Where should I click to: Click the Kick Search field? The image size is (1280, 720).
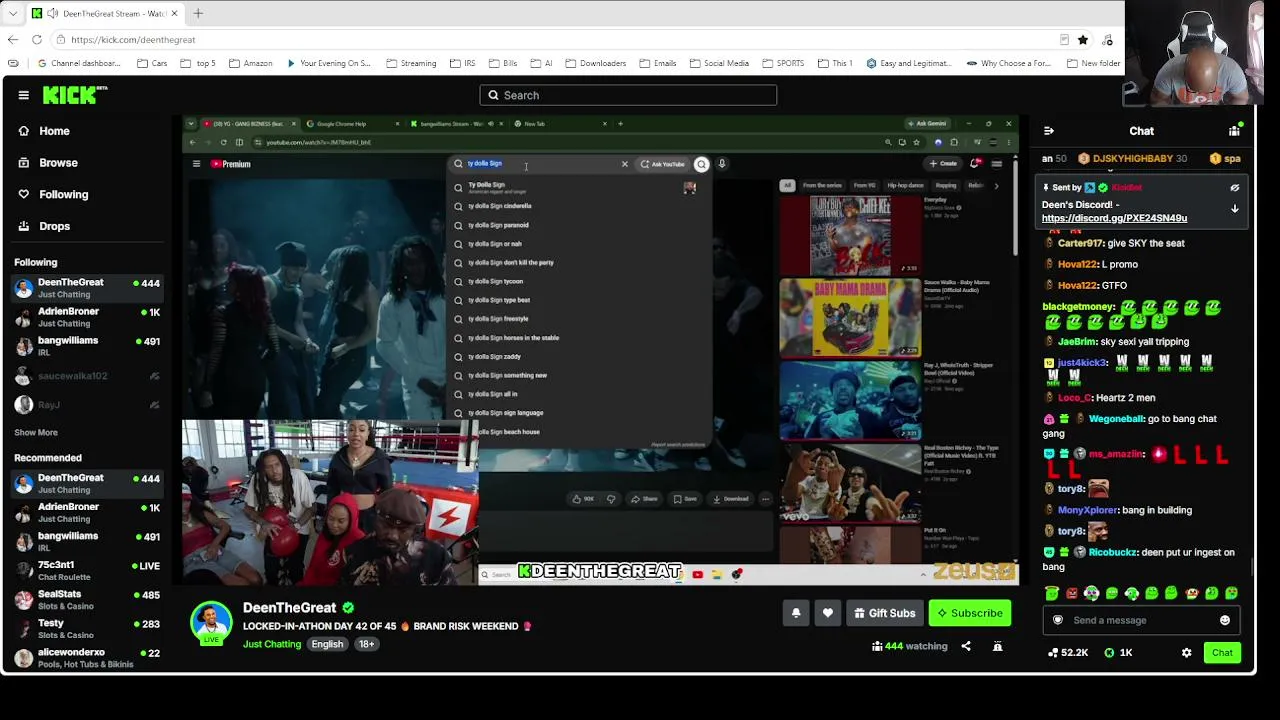coord(628,95)
